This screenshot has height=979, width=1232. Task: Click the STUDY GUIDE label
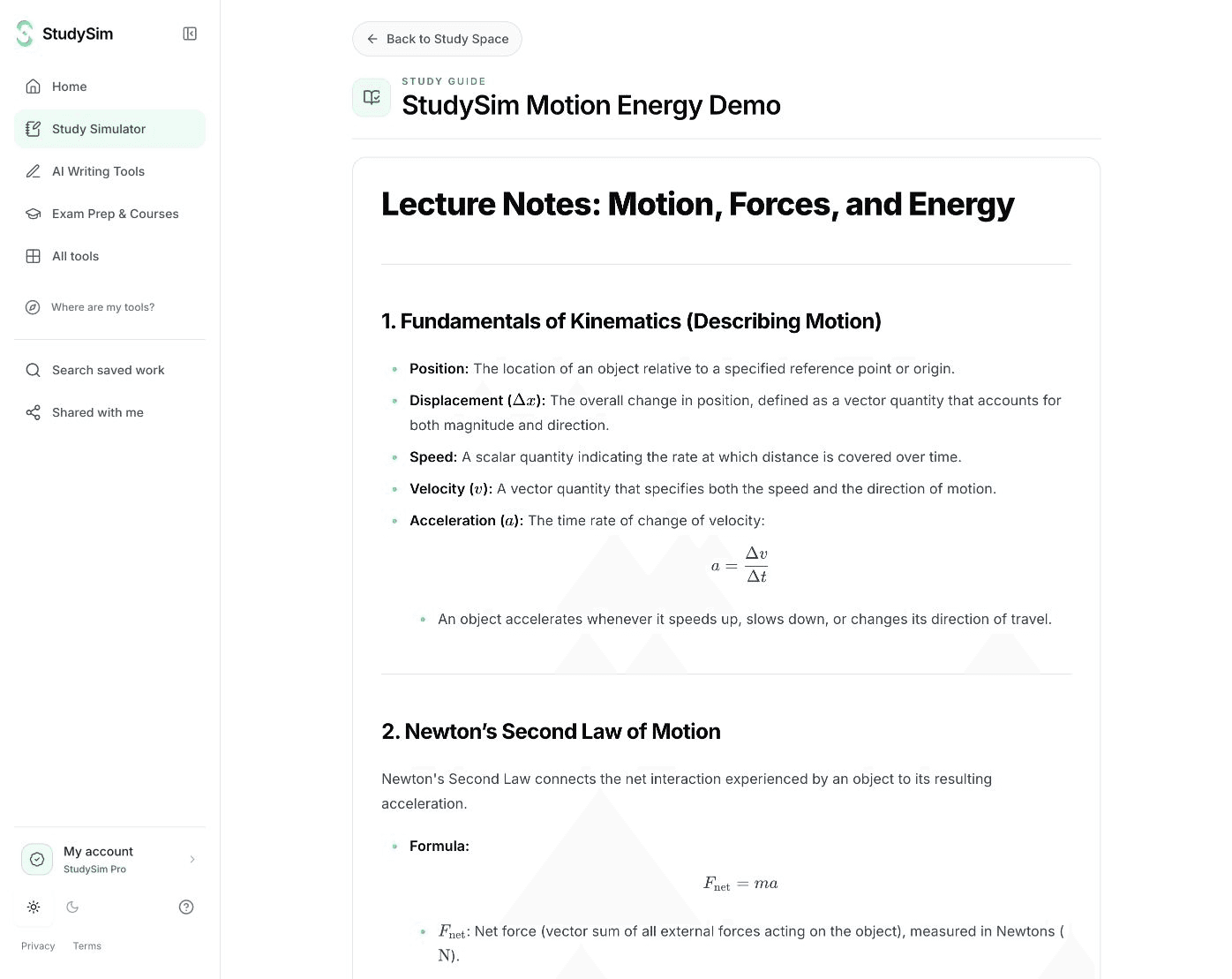pyautogui.click(x=444, y=81)
